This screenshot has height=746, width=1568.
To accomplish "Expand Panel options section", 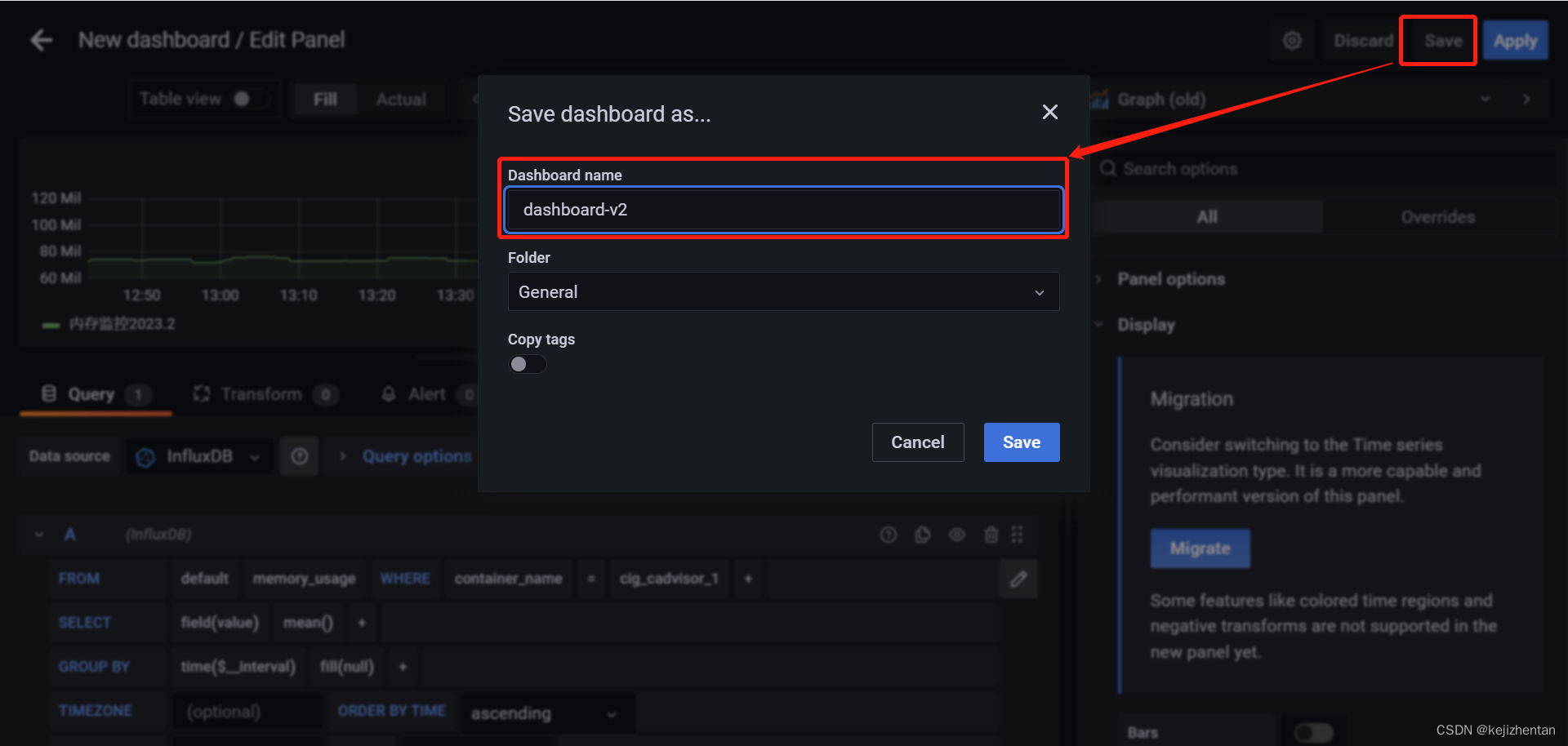I will tap(1170, 279).
